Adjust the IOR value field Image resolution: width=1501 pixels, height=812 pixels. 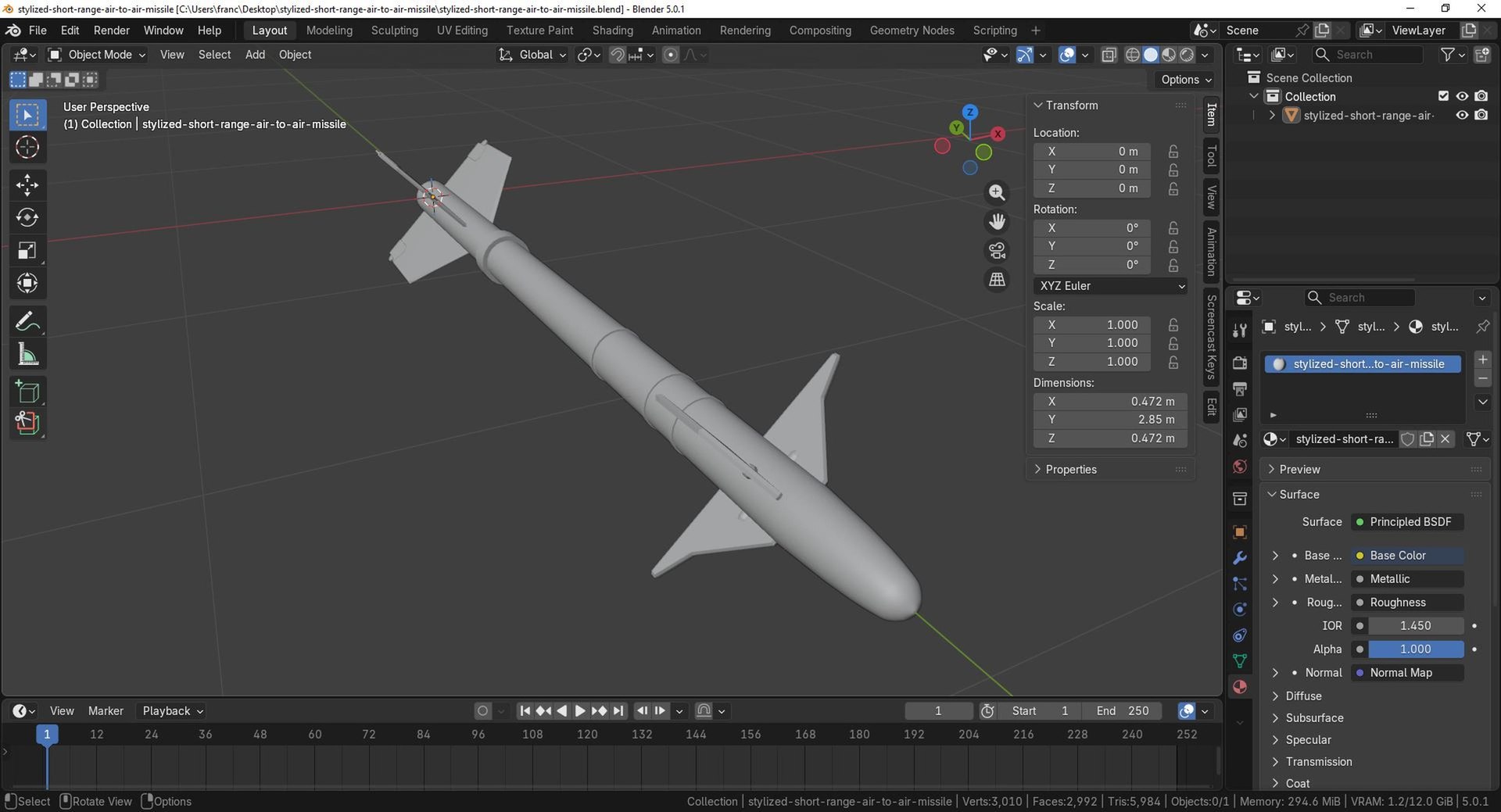click(x=1416, y=626)
